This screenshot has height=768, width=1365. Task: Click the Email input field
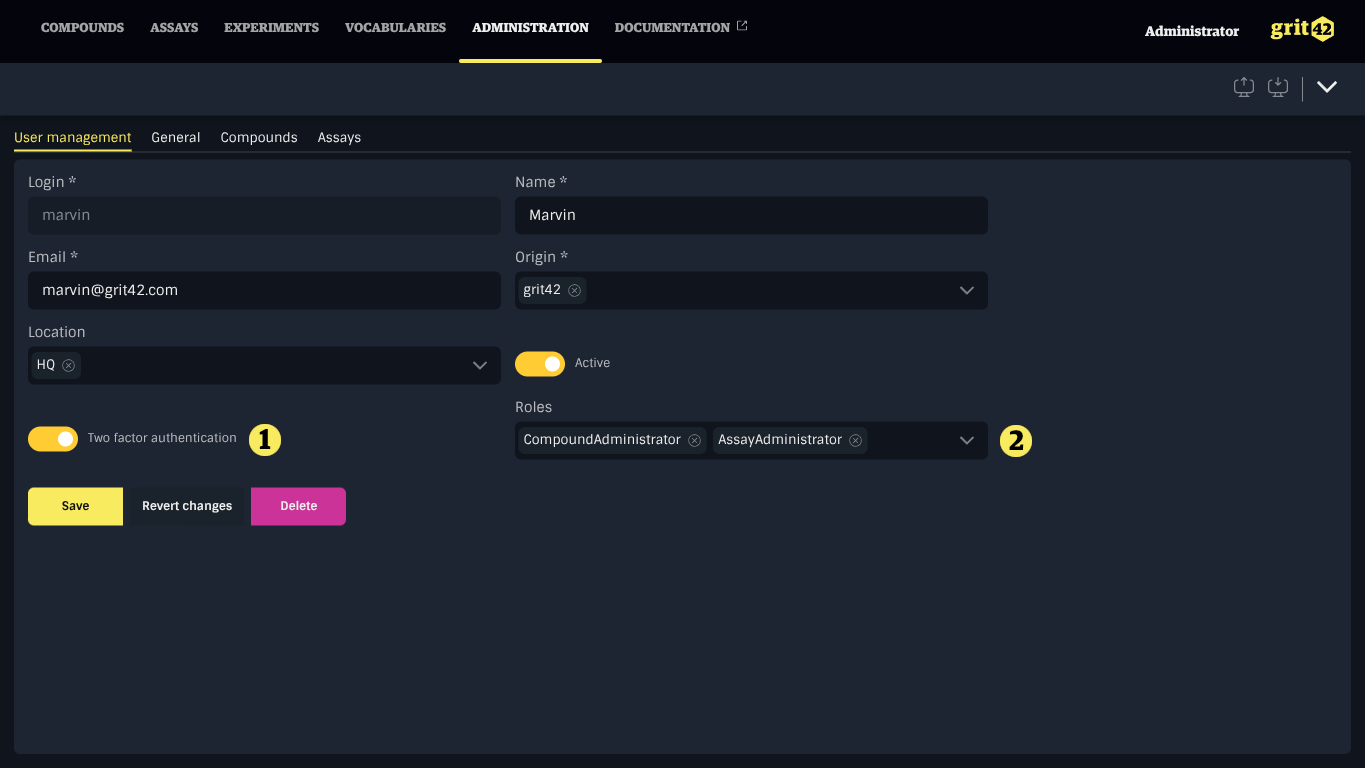[x=264, y=290]
